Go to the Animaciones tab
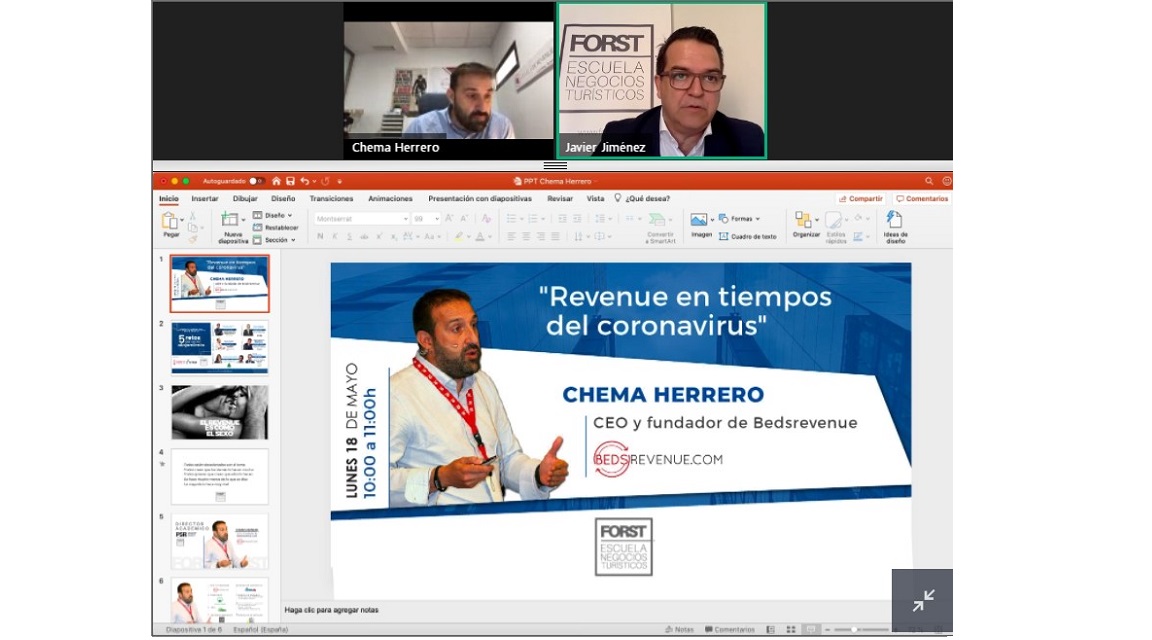1152x640 pixels. (x=390, y=198)
